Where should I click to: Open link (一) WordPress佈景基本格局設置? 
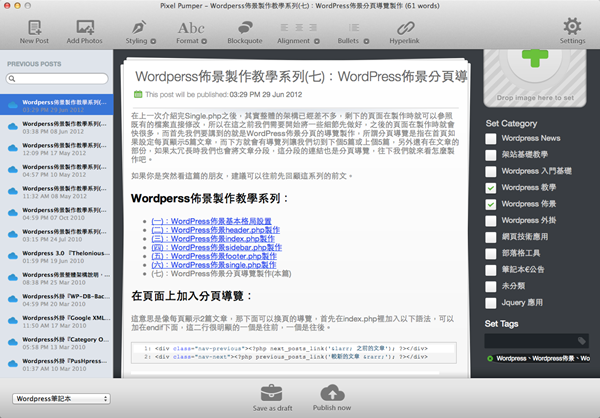(x=211, y=221)
